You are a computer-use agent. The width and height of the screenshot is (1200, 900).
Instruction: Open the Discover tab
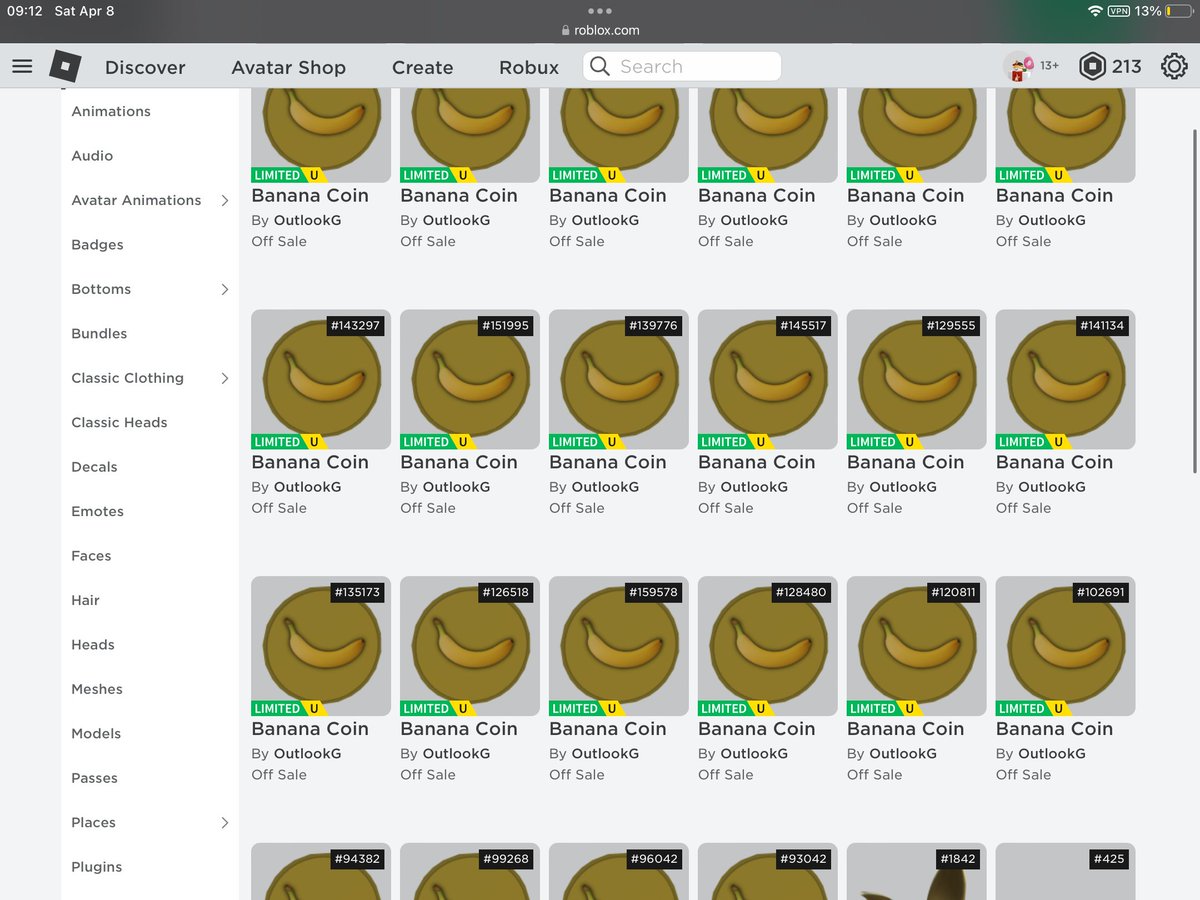pyautogui.click(x=145, y=67)
